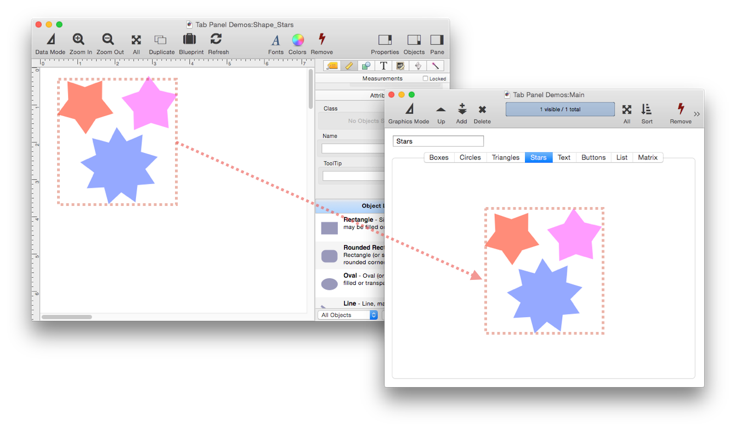Select the blue nine-point star in Shape_Stars canvas

point(119,165)
